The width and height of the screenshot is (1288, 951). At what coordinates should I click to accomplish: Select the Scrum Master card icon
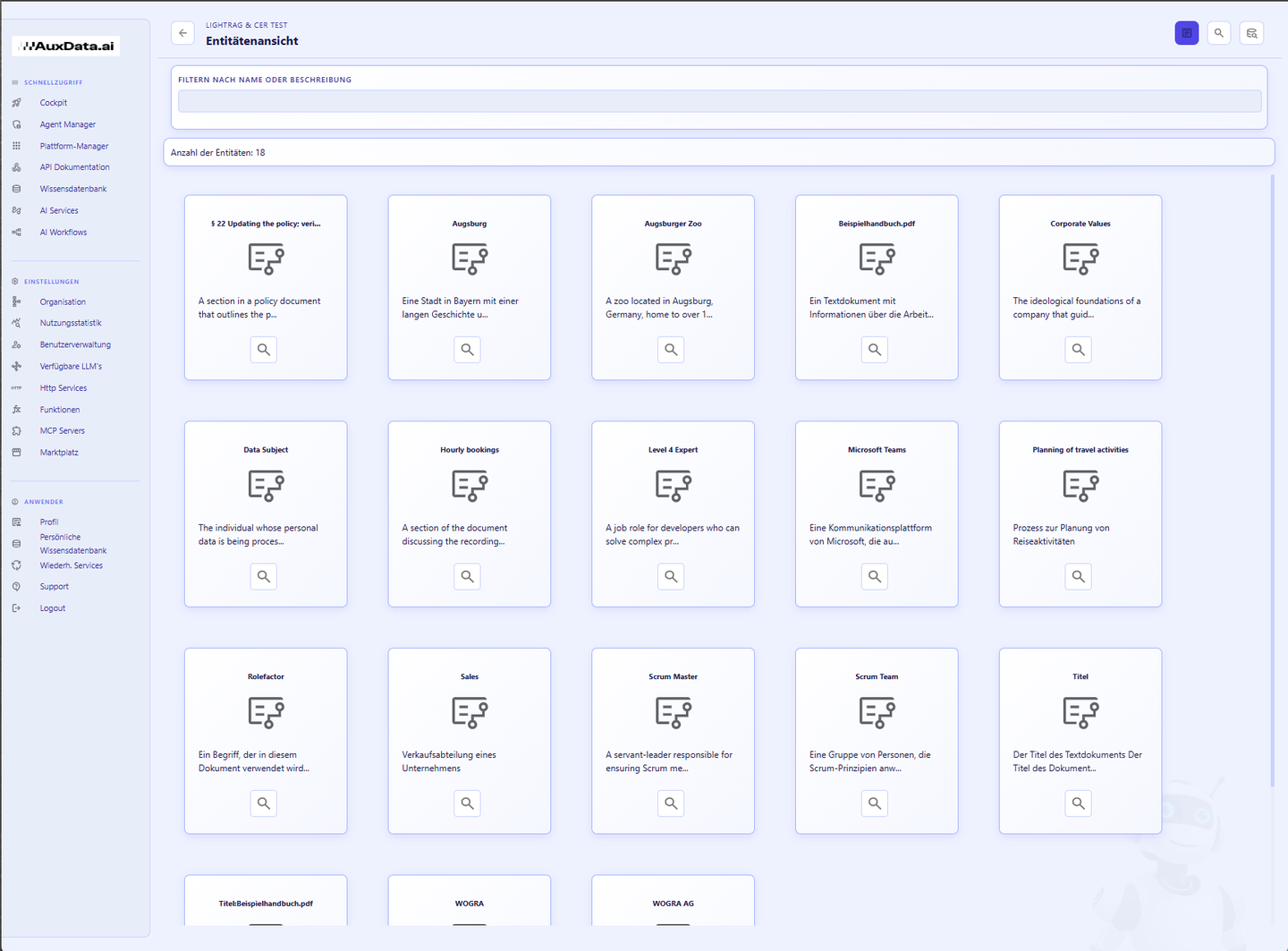click(x=674, y=713)
